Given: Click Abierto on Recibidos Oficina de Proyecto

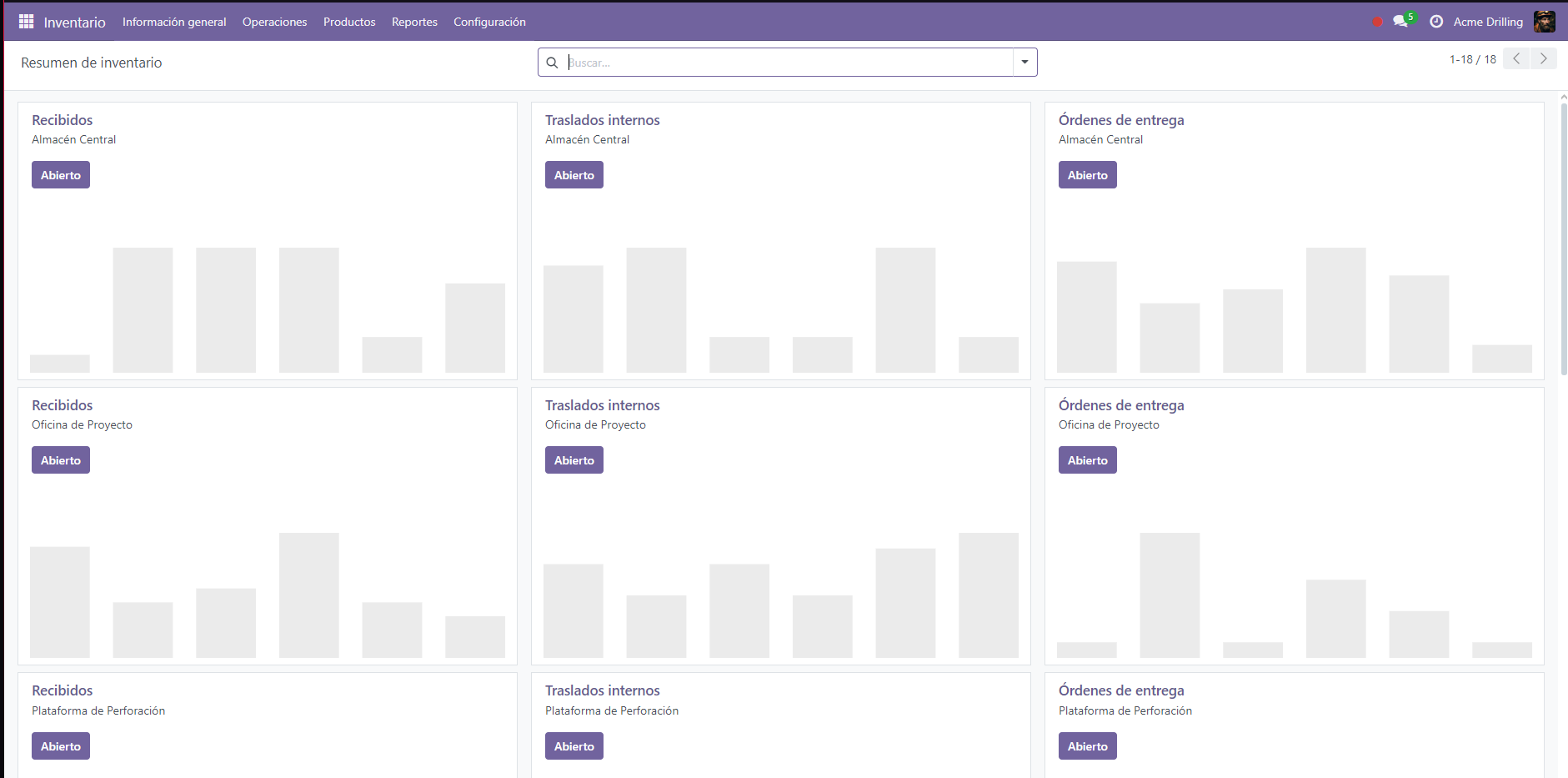Looking at the screenshot, I should click(61, 460).
